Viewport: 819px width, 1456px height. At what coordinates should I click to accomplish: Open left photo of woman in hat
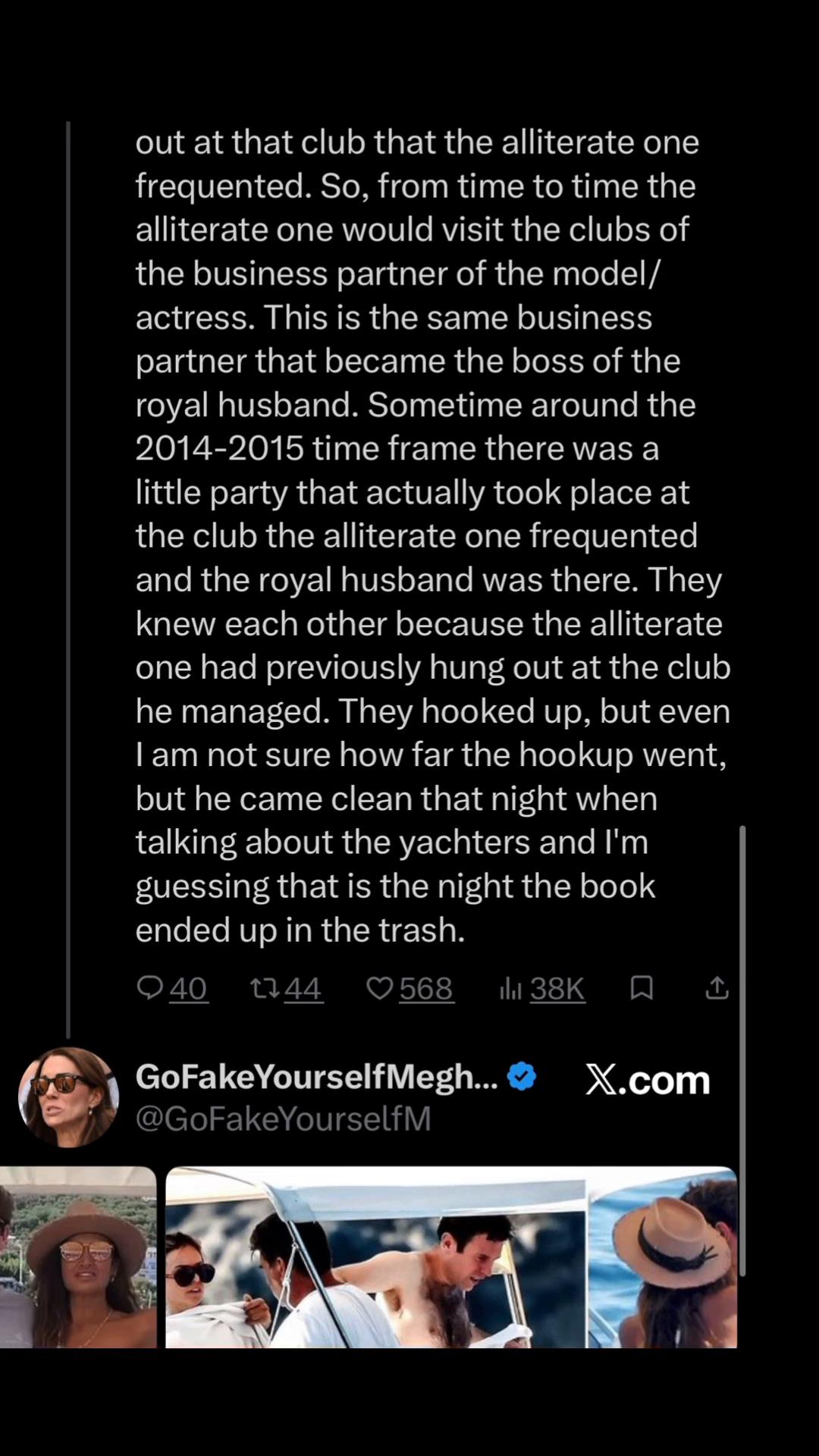78,1257
